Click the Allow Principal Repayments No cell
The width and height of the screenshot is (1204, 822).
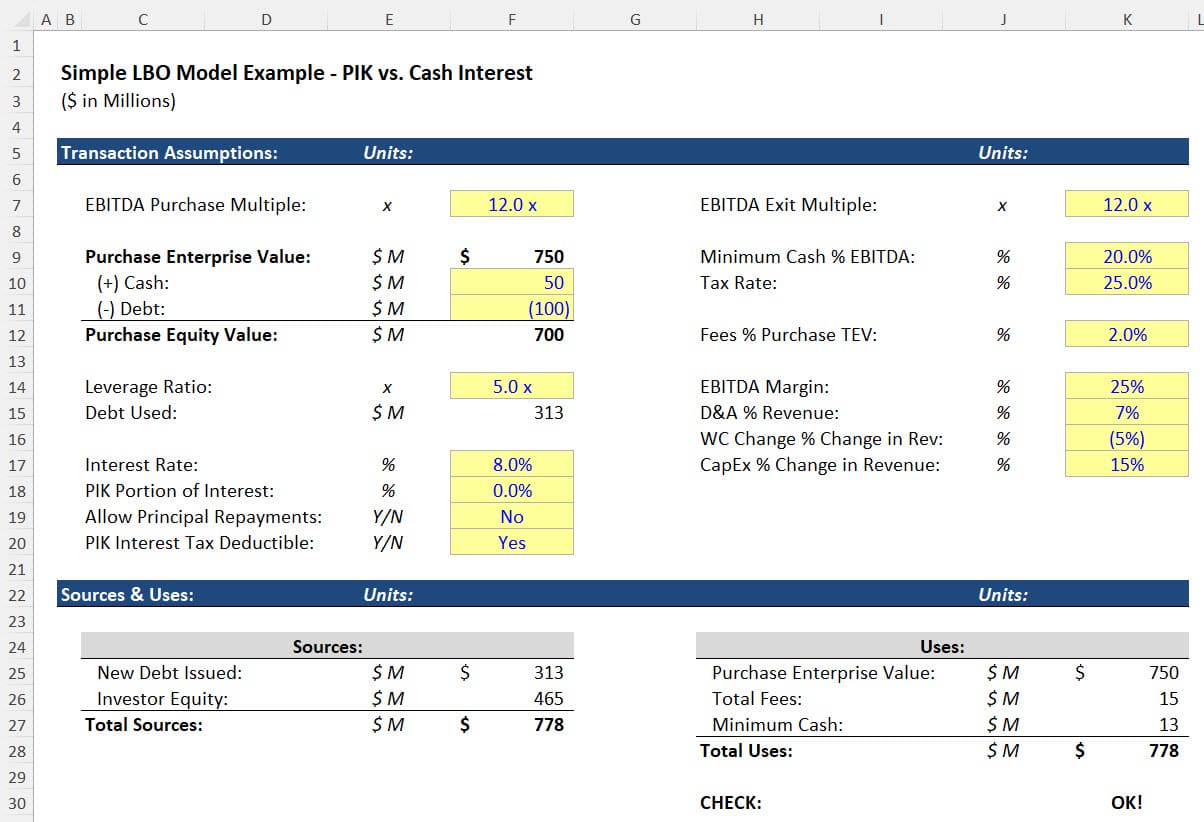coord(512,516)
